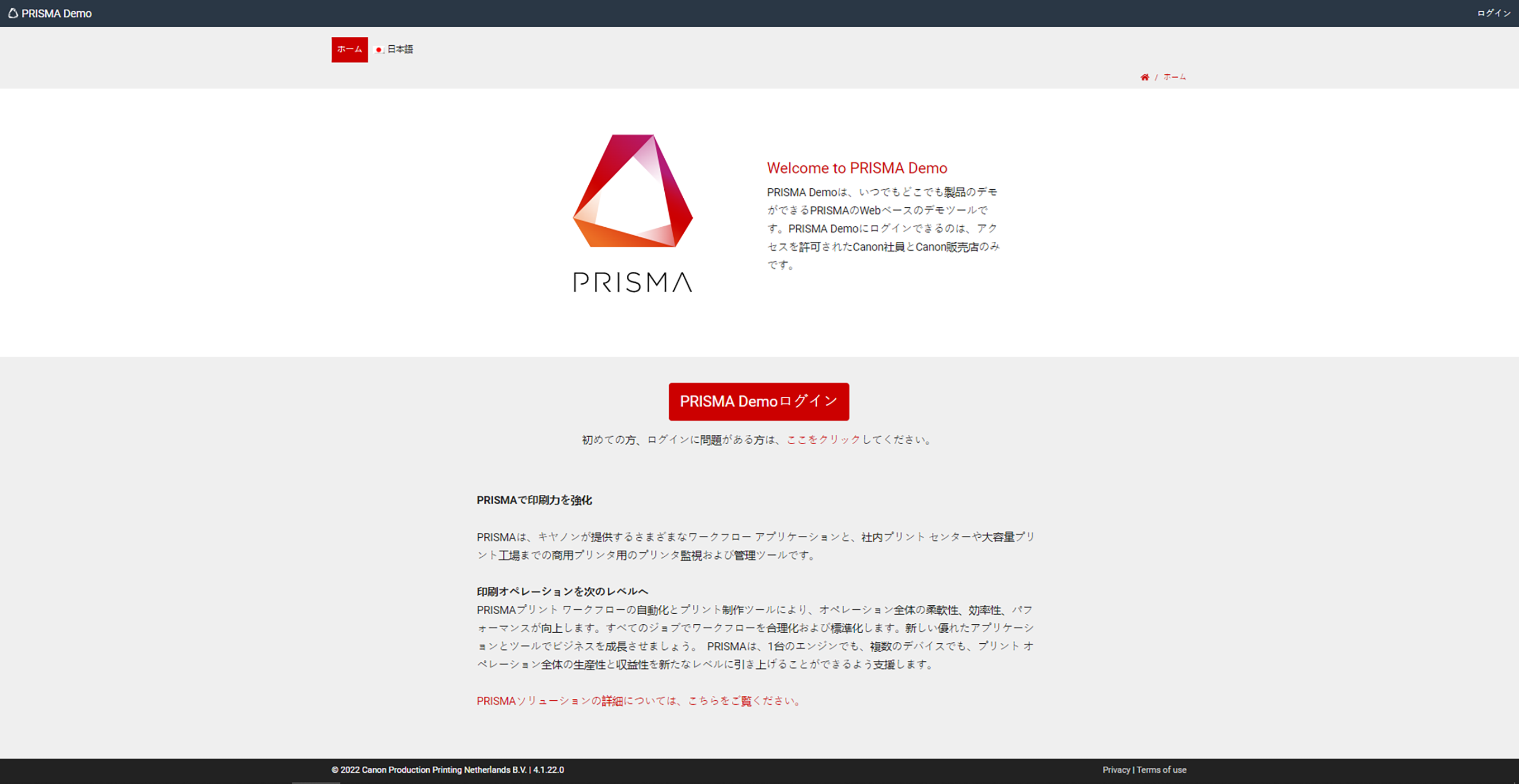Open the ログイン link in top bar
Screen dimensions: 1519x784
coord(1494,13)
